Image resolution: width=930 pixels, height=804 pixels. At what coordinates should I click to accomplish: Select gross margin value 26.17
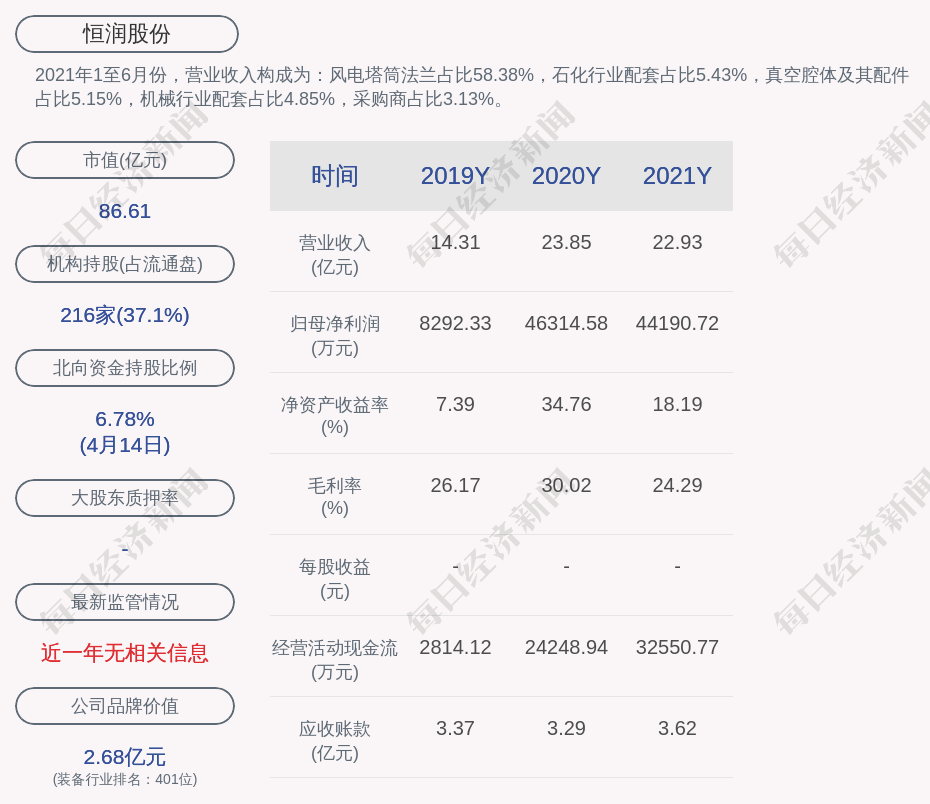455,486
